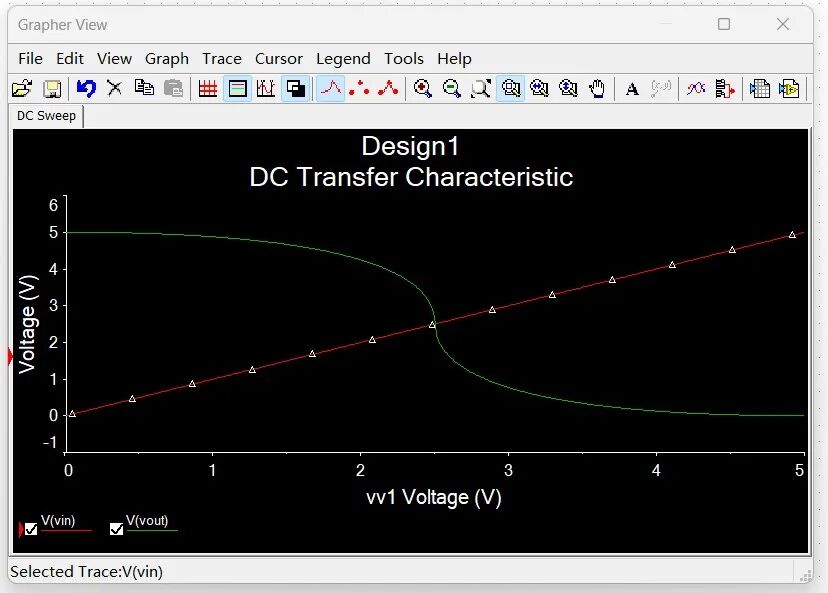The width and height of the screenshot is (828, 593).
Task: Open the Trace menu
Action: tap(222, 59)
